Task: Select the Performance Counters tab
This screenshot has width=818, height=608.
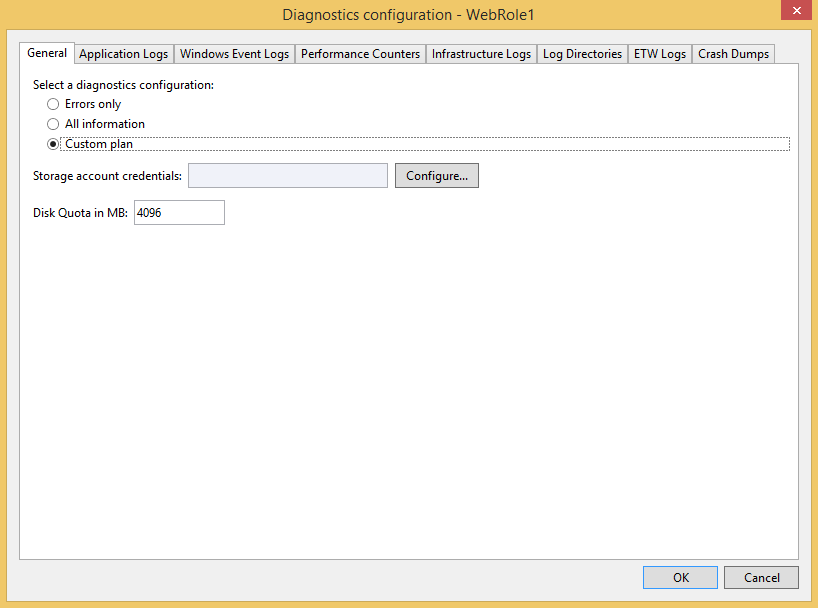Action: tap(360, 54)
